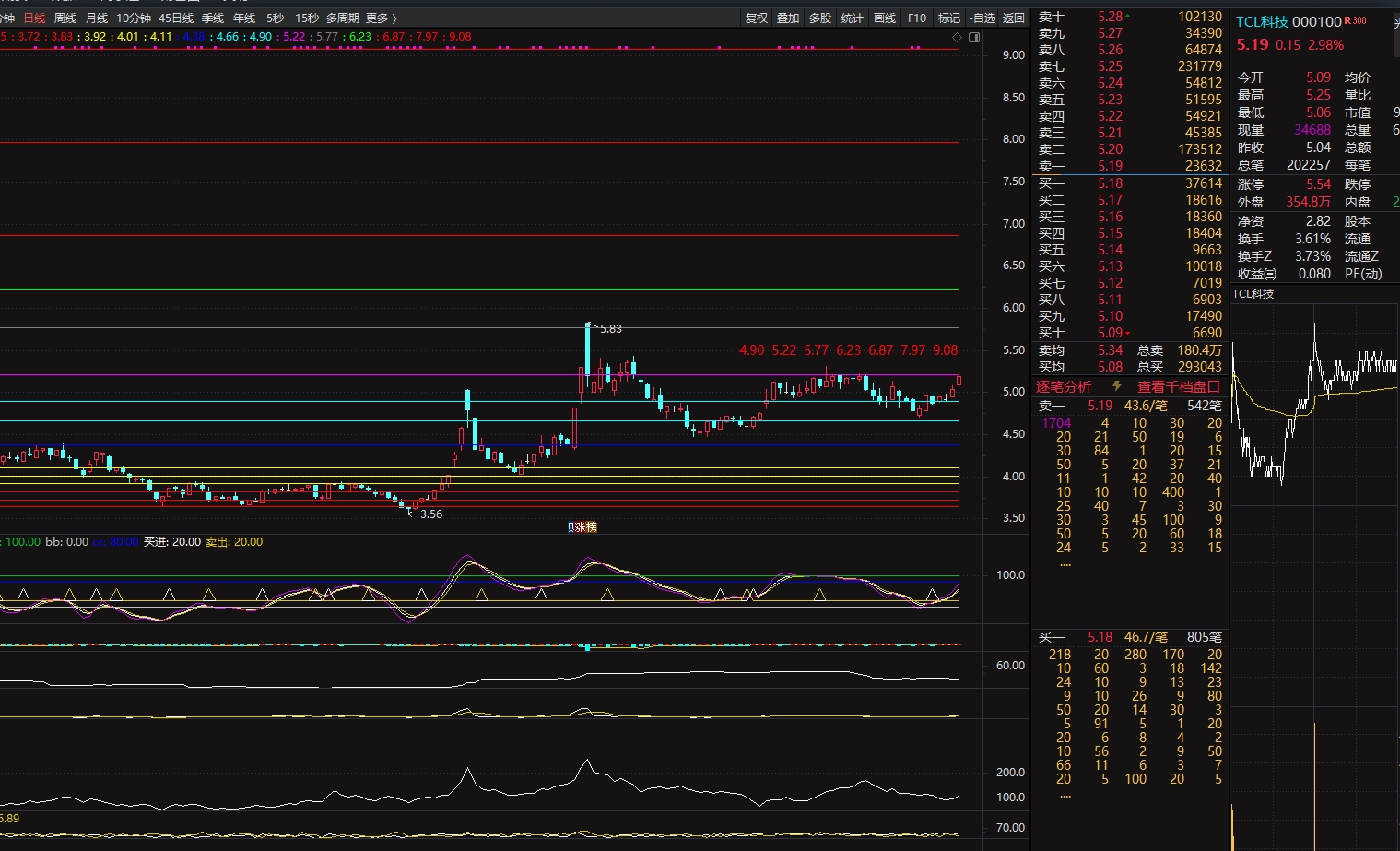
Task: Click the diamond icon above the price axis
Action: coord(957,38)
